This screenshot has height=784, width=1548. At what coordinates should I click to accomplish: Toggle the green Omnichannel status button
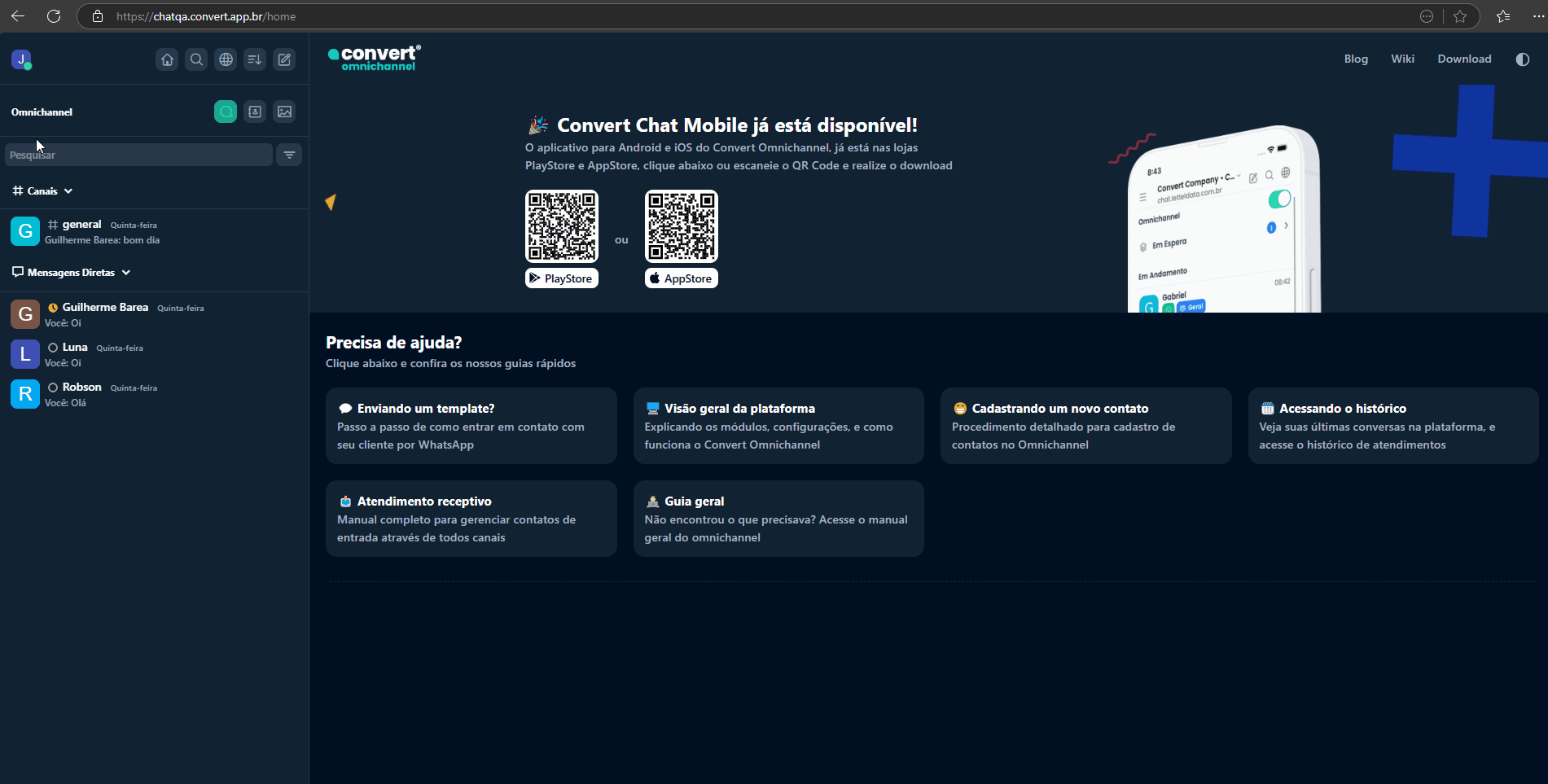226,112
